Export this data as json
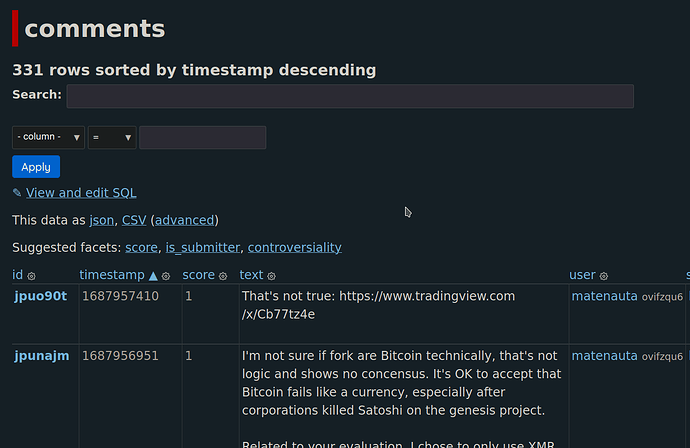690x448 pixels. click(x=101, y=220)
